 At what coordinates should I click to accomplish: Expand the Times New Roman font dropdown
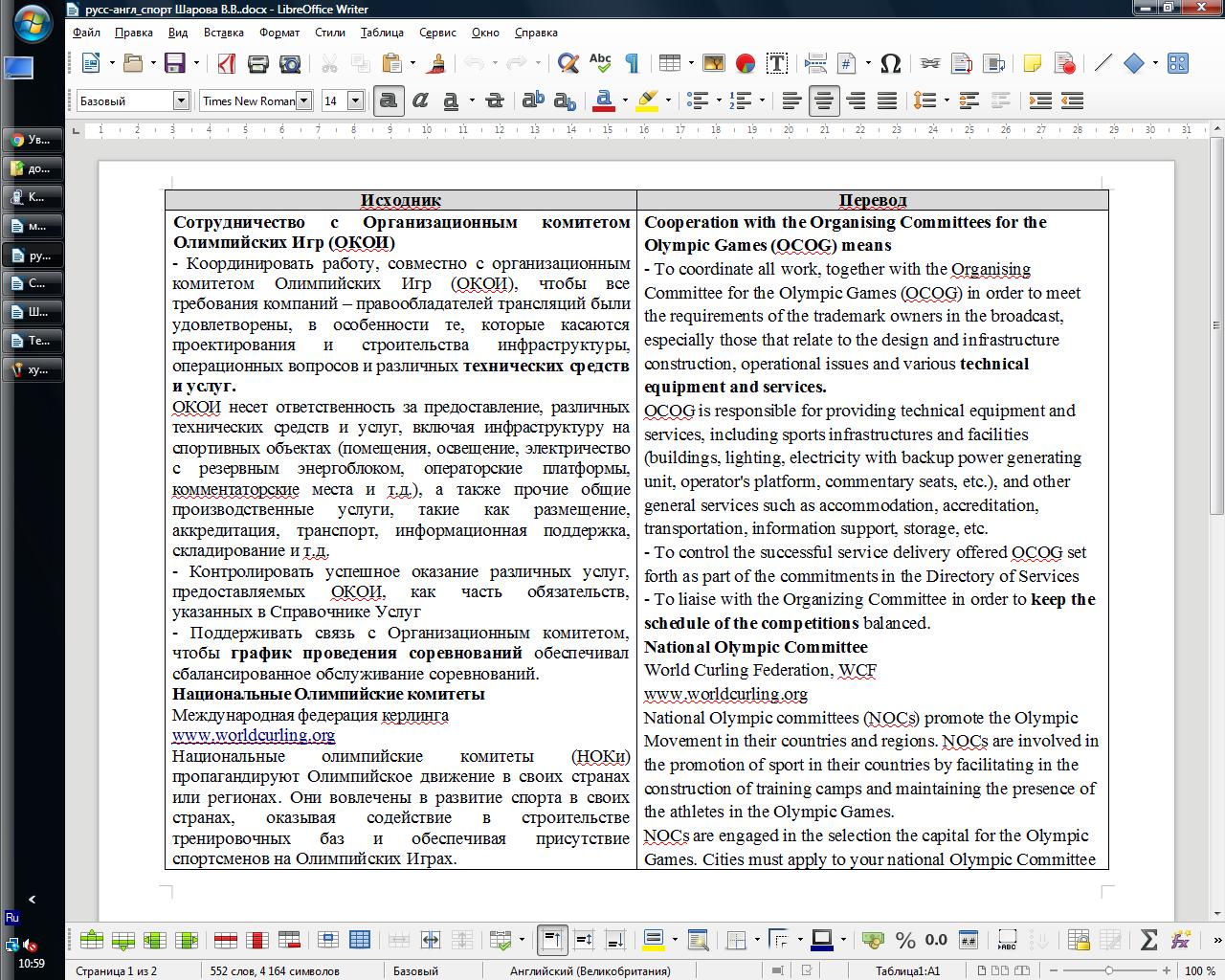304,100
